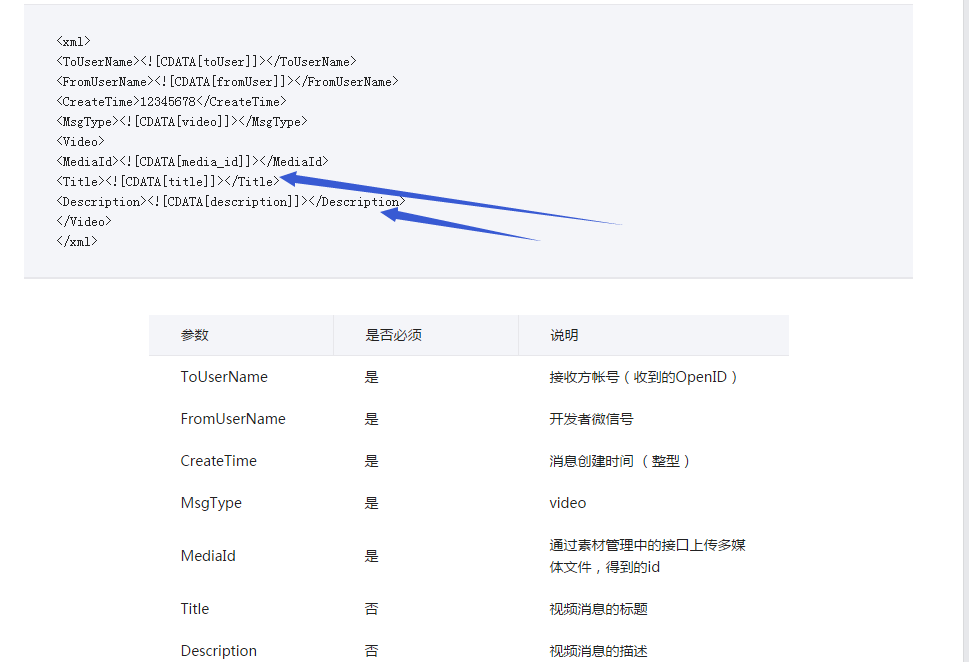Click the 否 cell in Title row

pos(371,609)
